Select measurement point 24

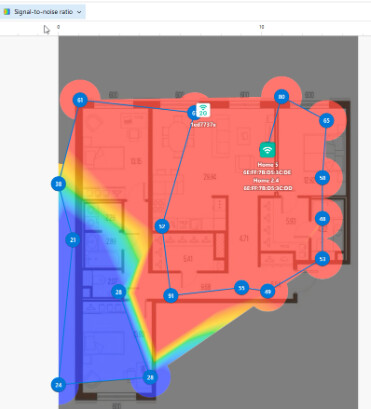pyautogui.click(x=58, y=385)
